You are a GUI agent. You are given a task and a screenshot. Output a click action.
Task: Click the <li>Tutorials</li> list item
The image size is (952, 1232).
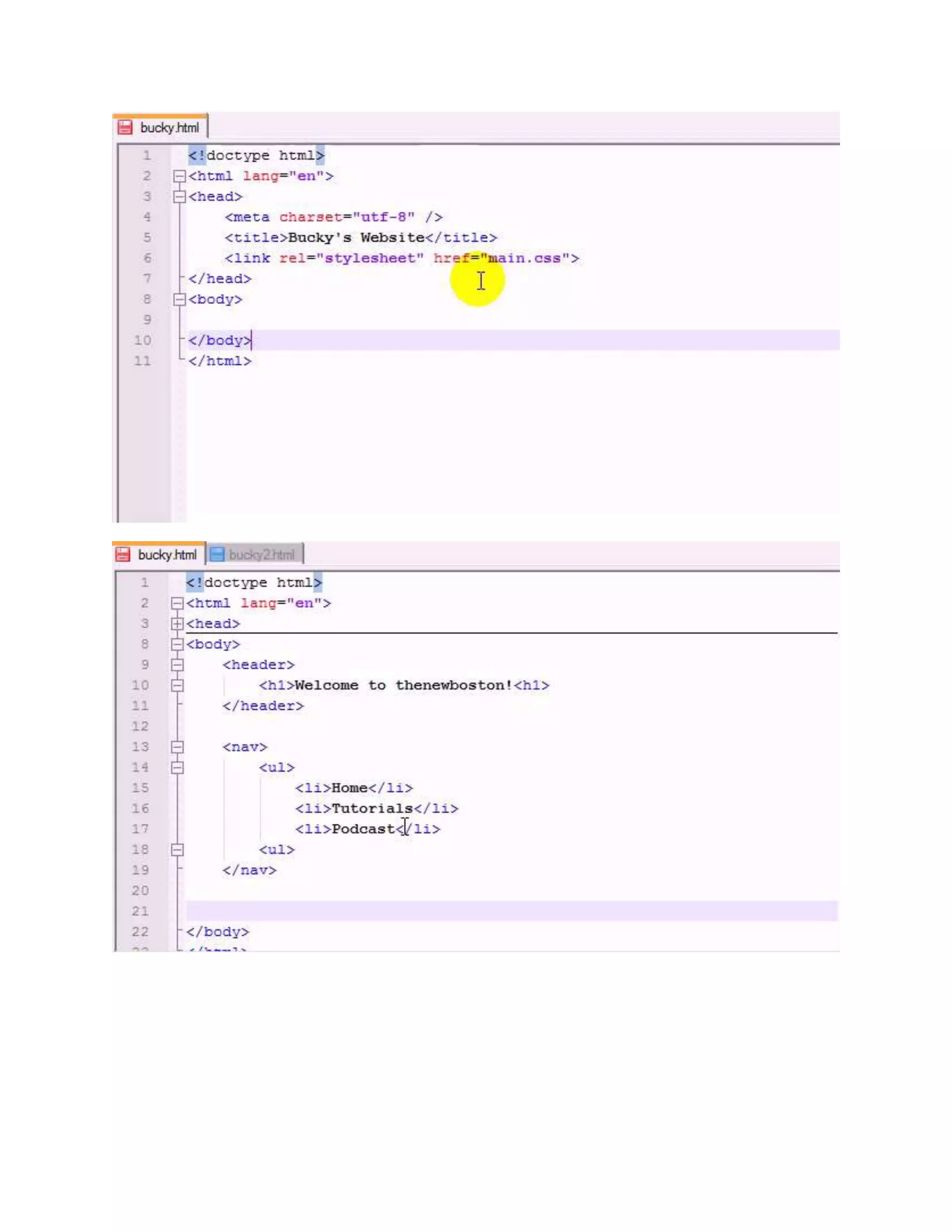point(377,808)
